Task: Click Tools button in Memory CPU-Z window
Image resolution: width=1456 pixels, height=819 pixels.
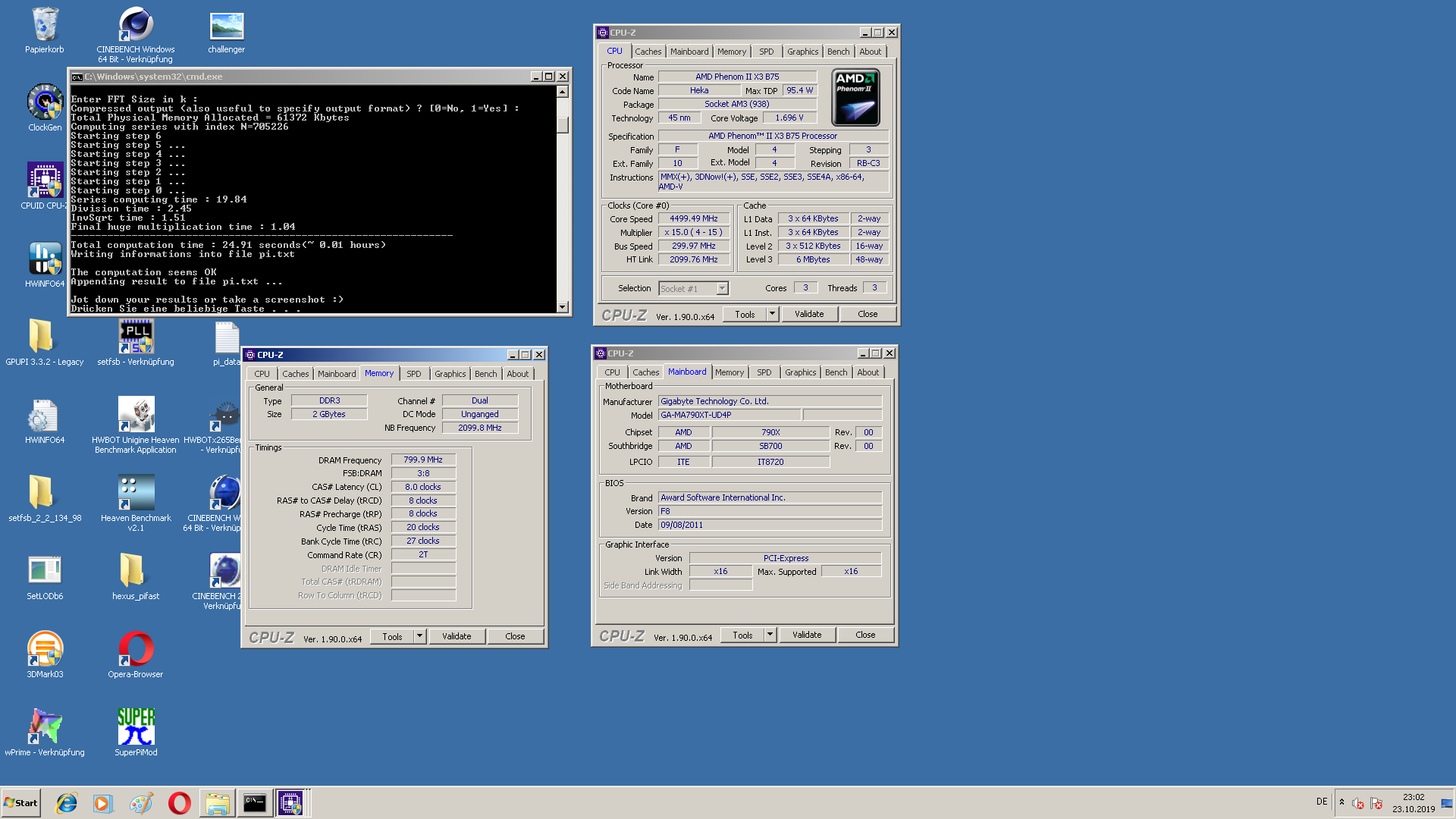Action: 392,636
